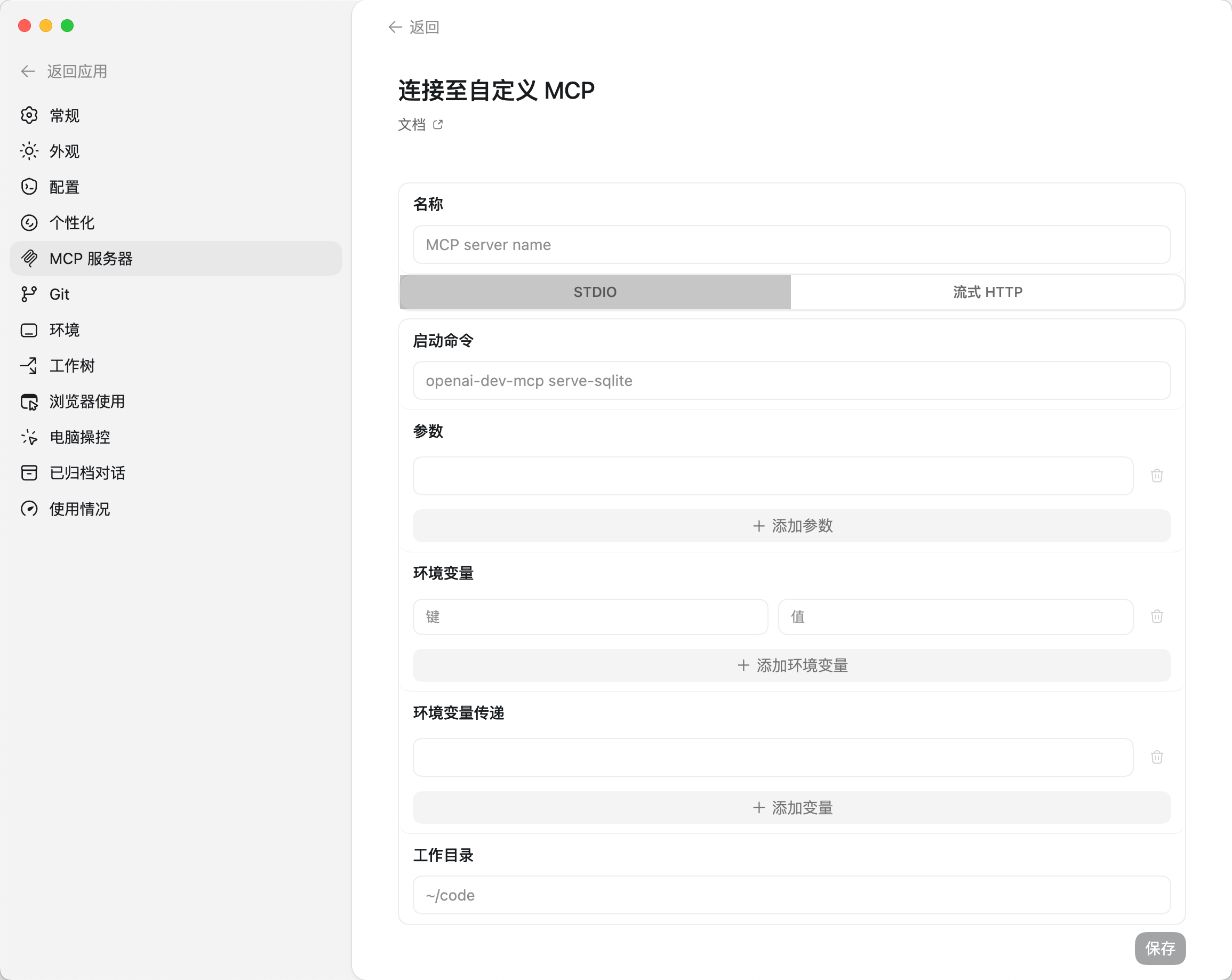Select the STDIO transport option
This screenshot has width=1232, height=980.
click(x=595, y=292)
